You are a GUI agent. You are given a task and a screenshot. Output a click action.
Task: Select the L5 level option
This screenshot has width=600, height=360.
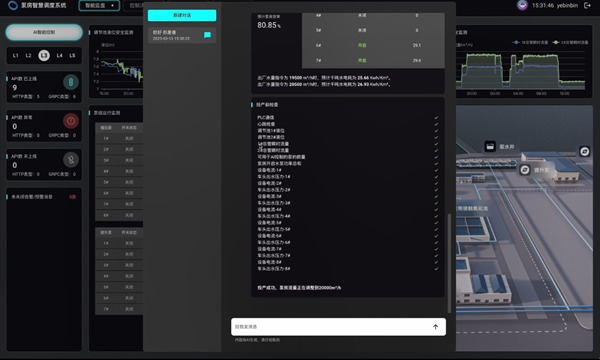pos(72,55)
